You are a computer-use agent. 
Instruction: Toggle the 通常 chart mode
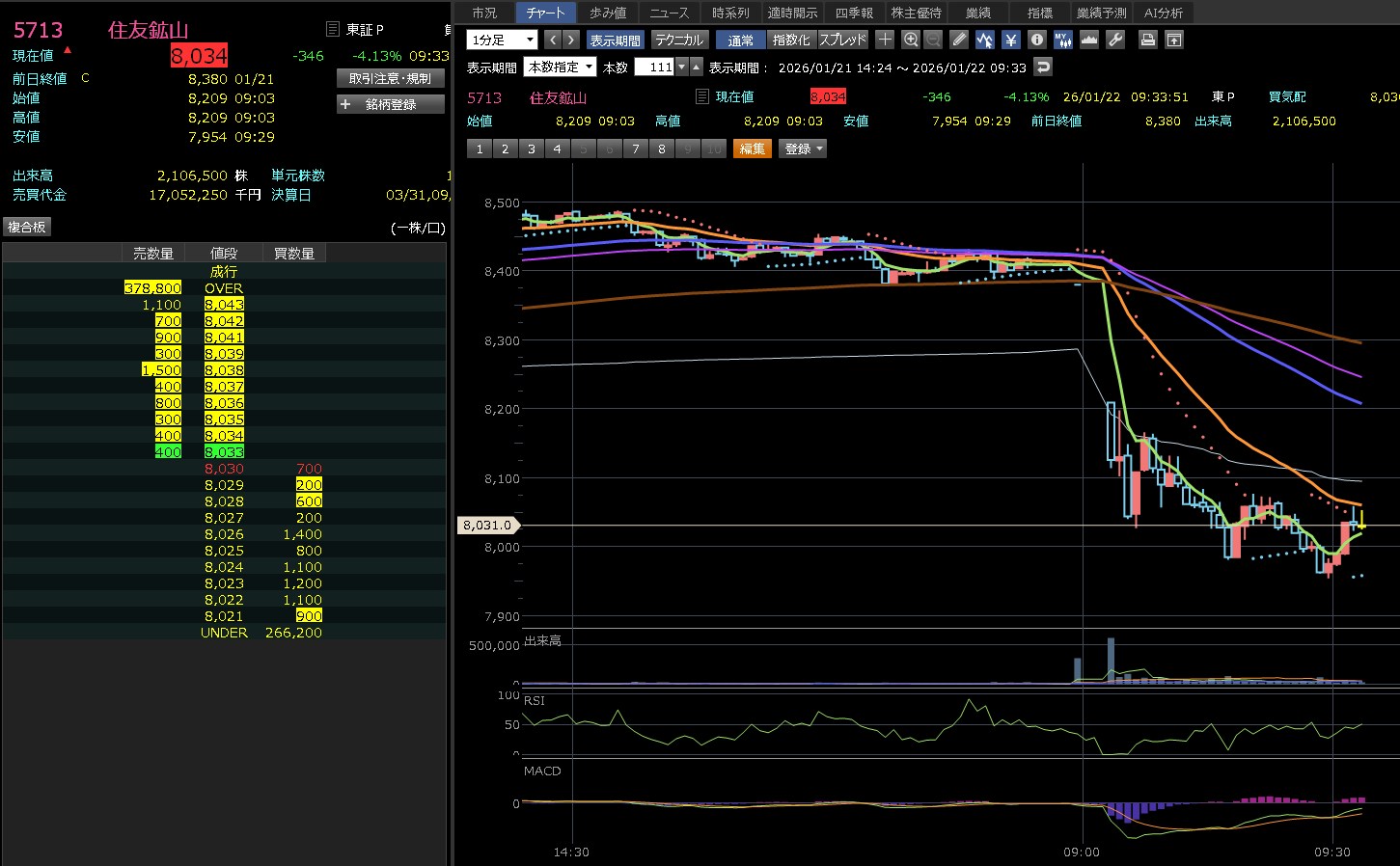(x=741, y=40)
